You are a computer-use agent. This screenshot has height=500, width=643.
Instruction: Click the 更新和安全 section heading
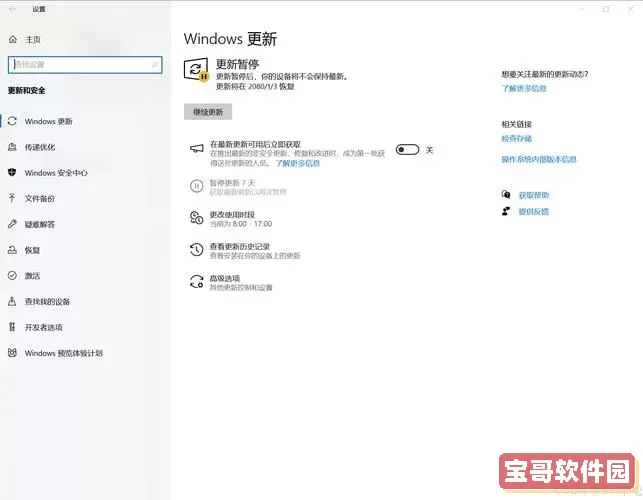[x=27, y=90]
